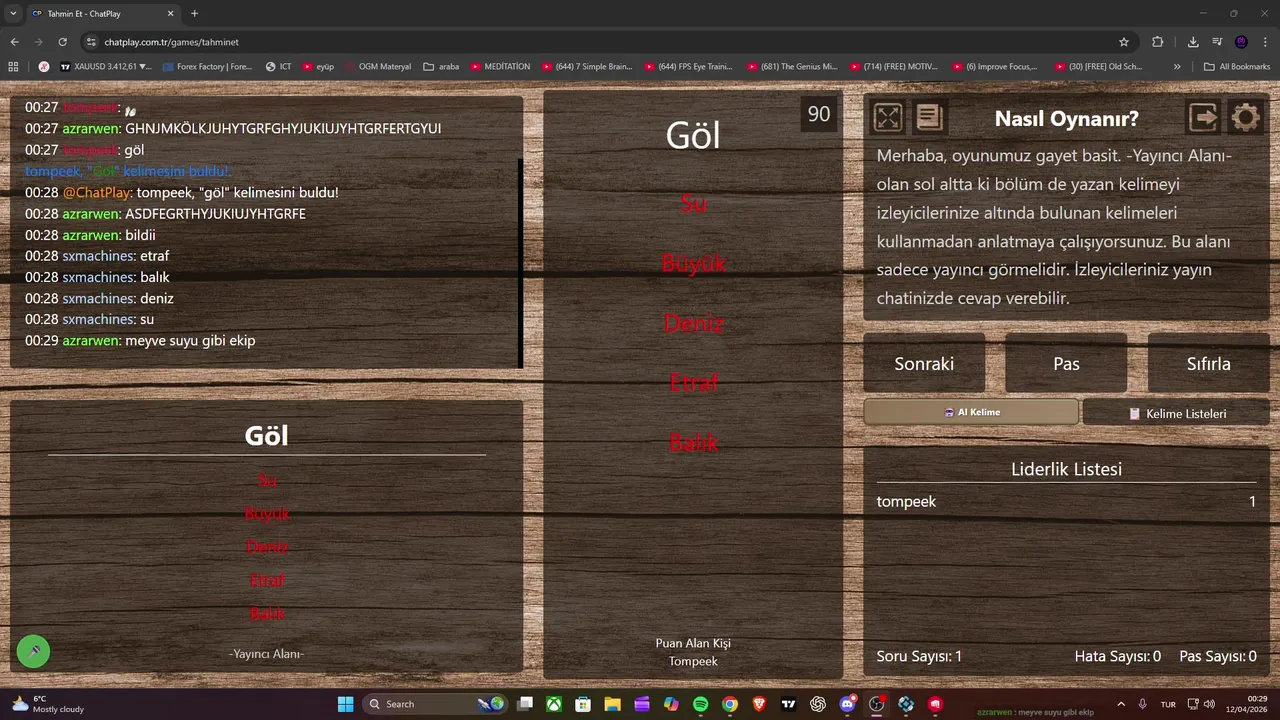
Task: Open Google Chrome taskbar icon
Action: coord(730,704)
